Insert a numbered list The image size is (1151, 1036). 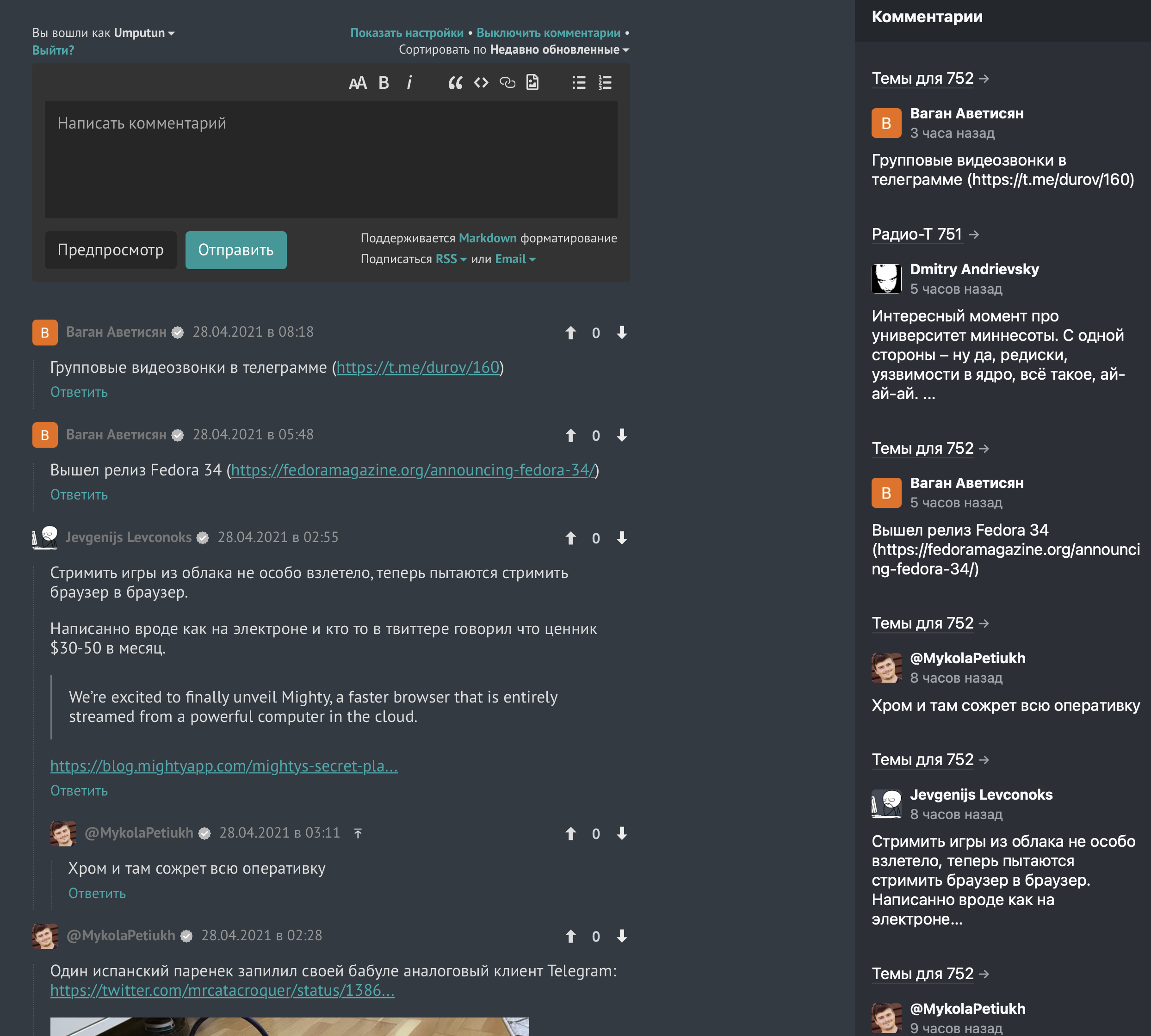pyautogui.click(x=605, y=83)
